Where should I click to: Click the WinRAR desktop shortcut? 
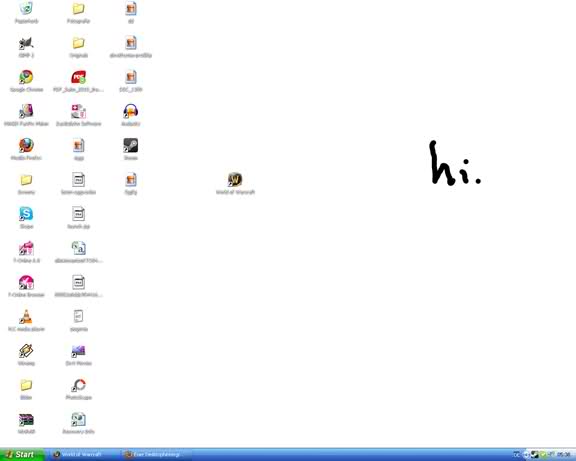[x=26, y=419]
